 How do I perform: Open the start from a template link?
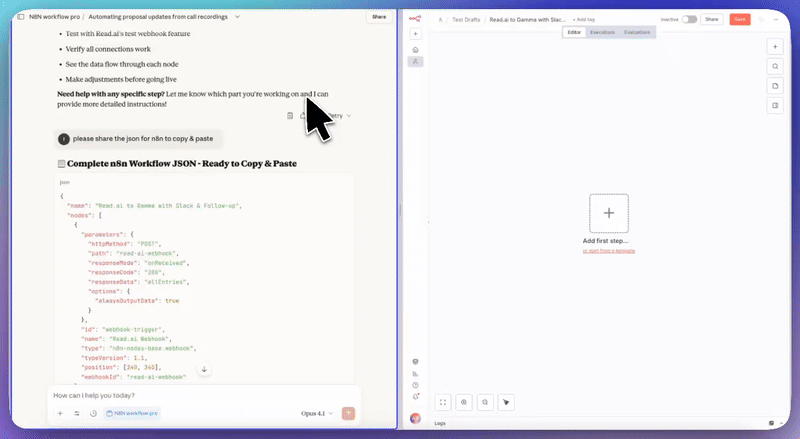[x=609, y=251]
